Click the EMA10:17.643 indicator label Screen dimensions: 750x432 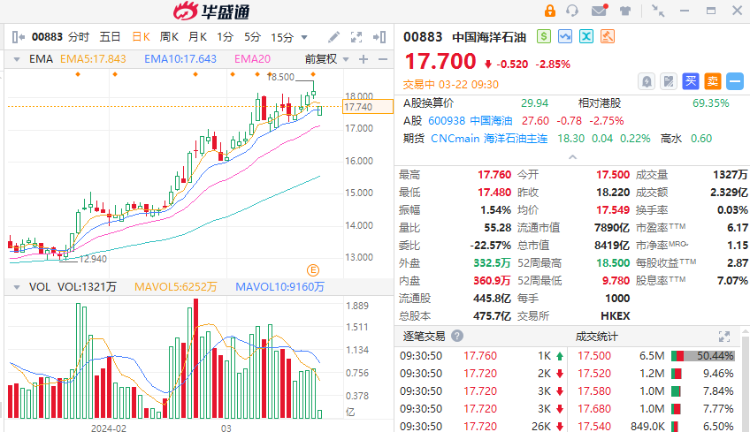pos(180,59)
